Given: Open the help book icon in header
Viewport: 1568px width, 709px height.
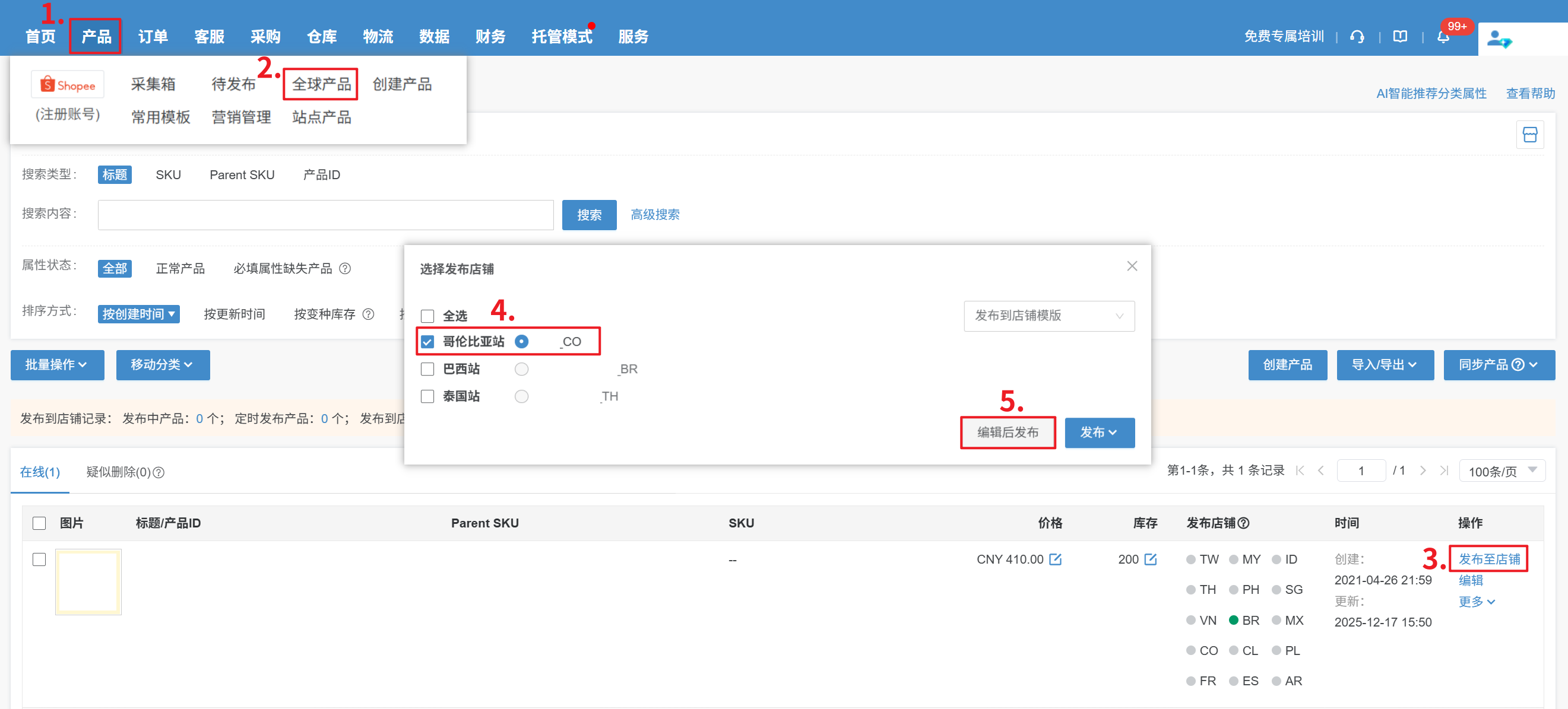Looking at the screenshot, I should click(1400, 37).
